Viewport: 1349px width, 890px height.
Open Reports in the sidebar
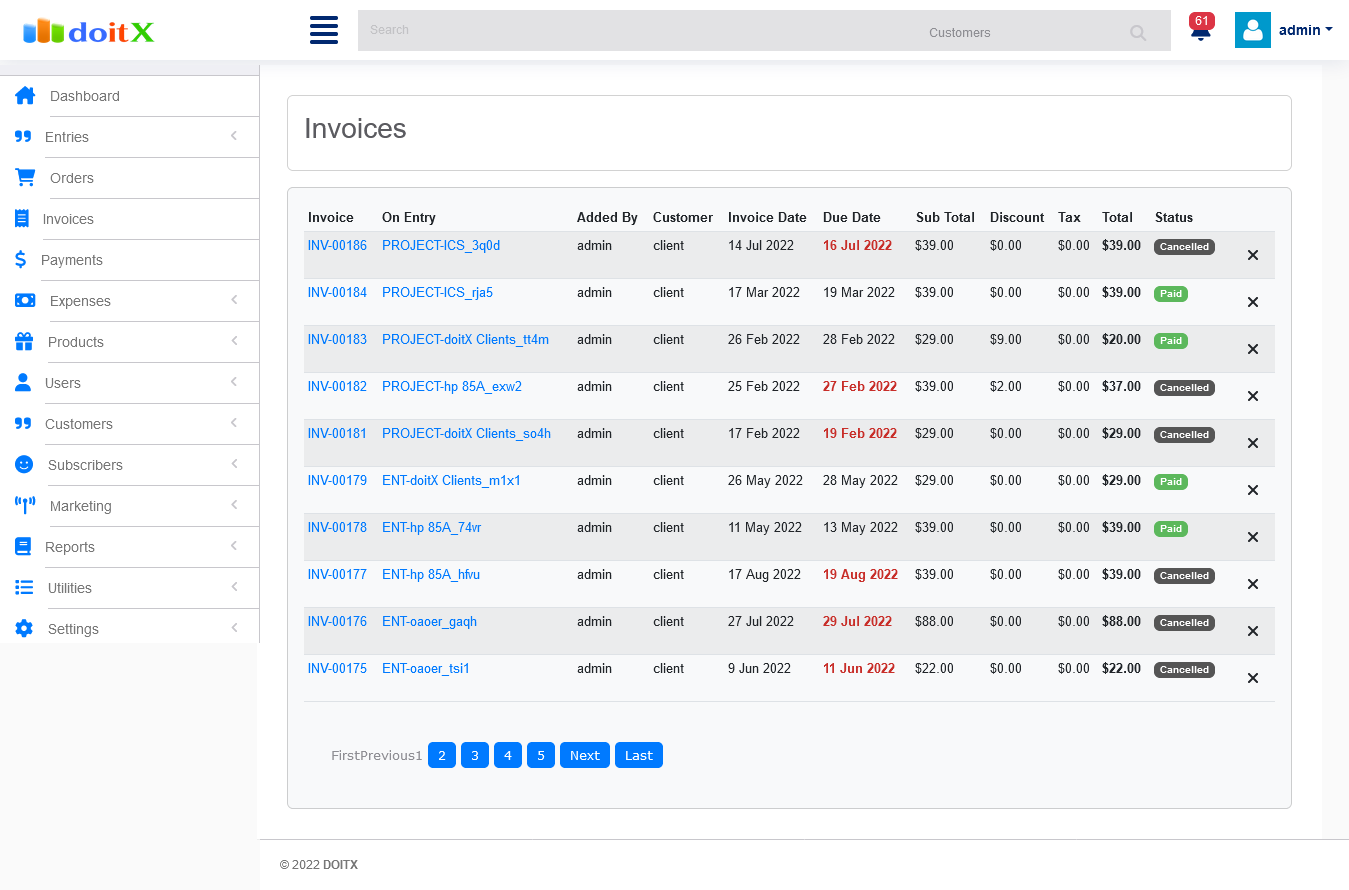tap(70, 547)
